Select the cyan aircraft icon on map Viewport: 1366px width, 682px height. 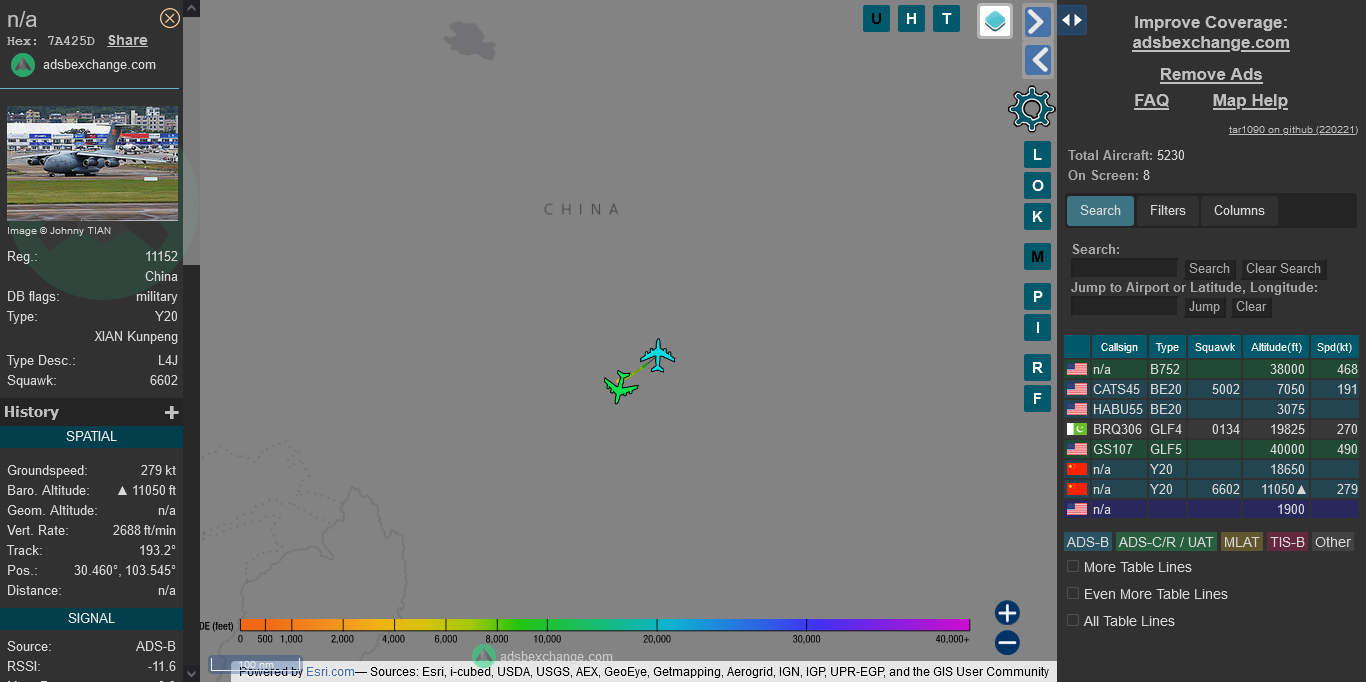tap(658, 355)
